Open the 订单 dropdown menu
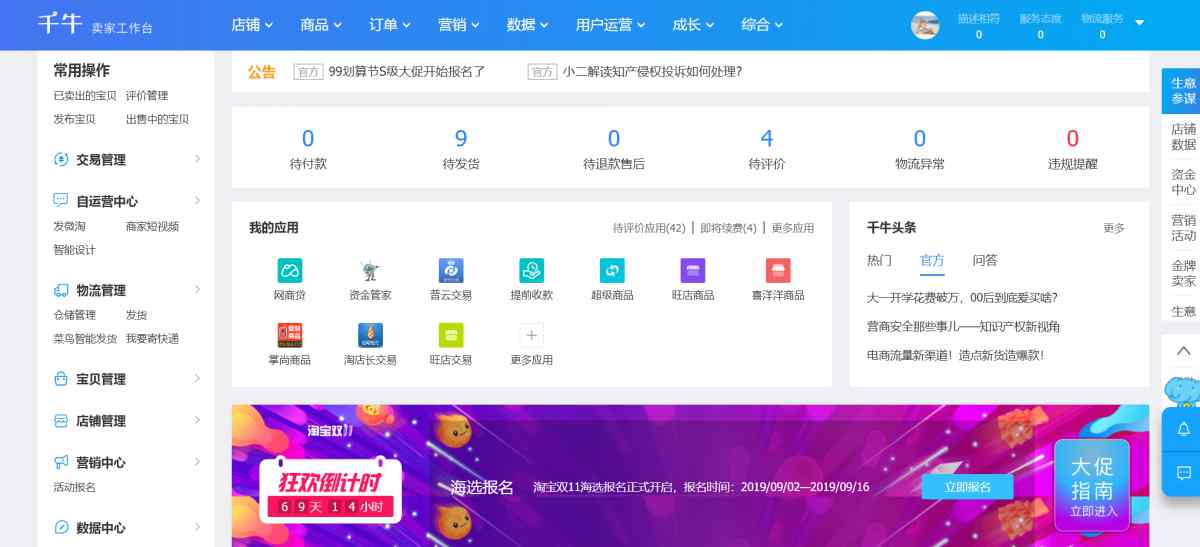 point(390,25)
